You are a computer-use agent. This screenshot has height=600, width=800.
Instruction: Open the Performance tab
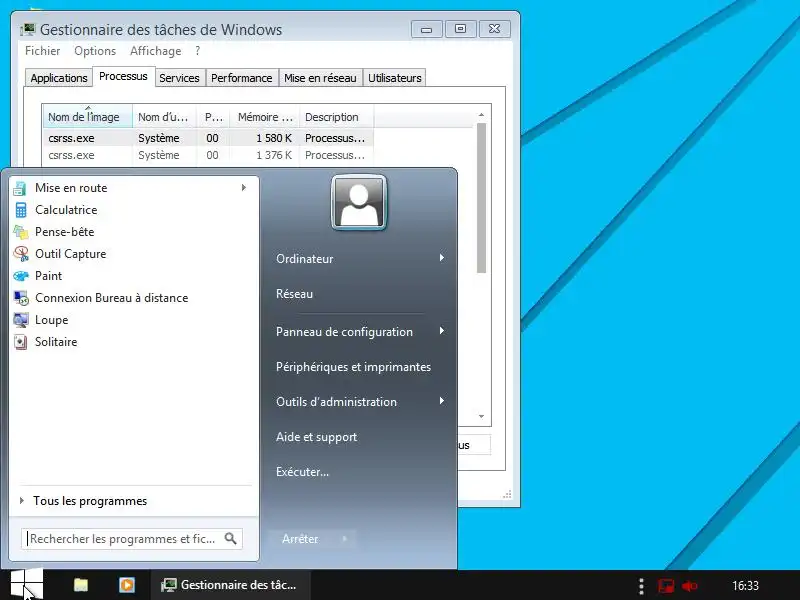[241, 78]
